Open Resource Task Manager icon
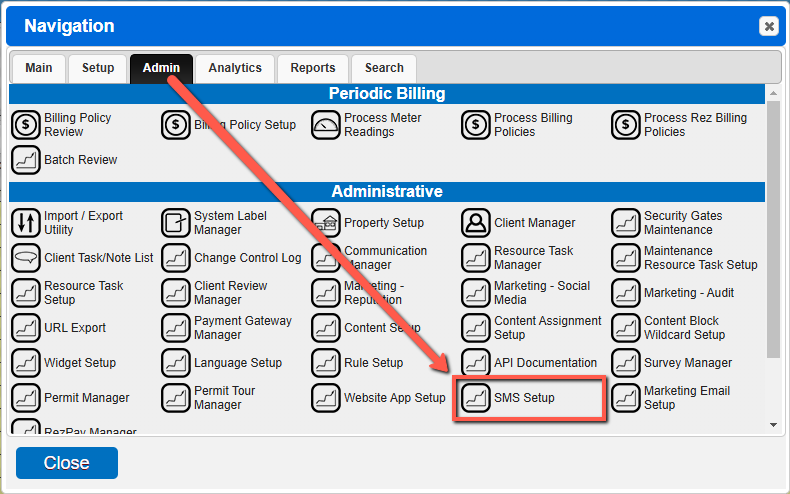Screen dimensions: 790x494 pyautogui.click(x=476, y=258)
